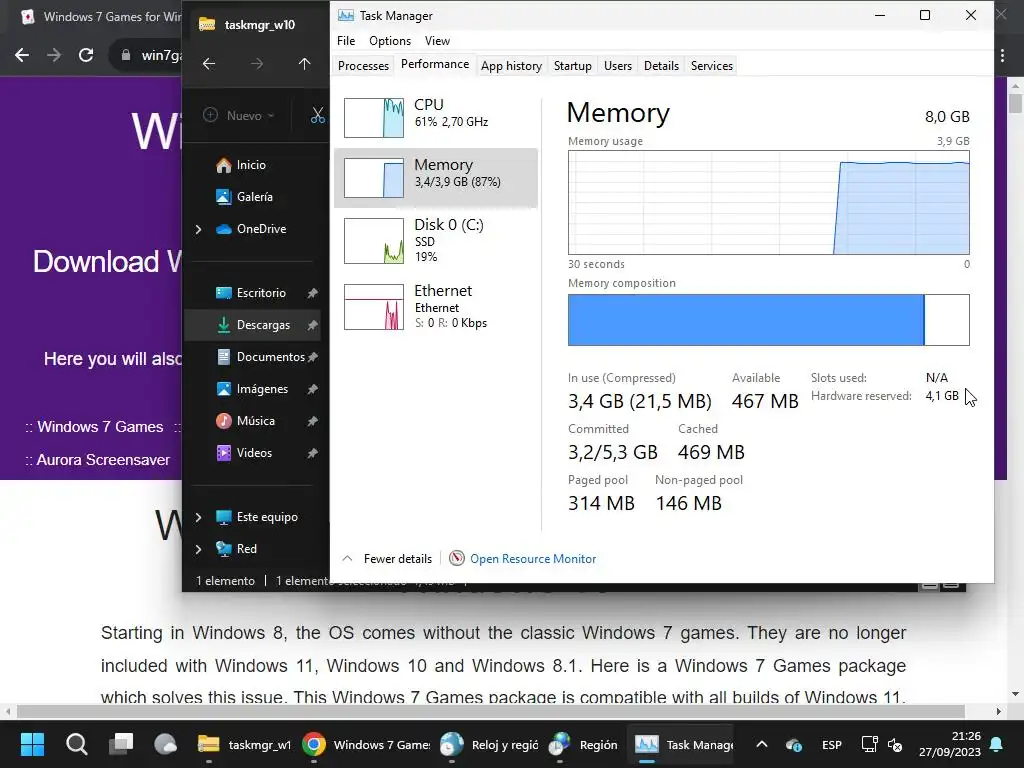Click the Open Resource Monitor link
Viewport: 1024px width, 768px height.
click(533, 559)
